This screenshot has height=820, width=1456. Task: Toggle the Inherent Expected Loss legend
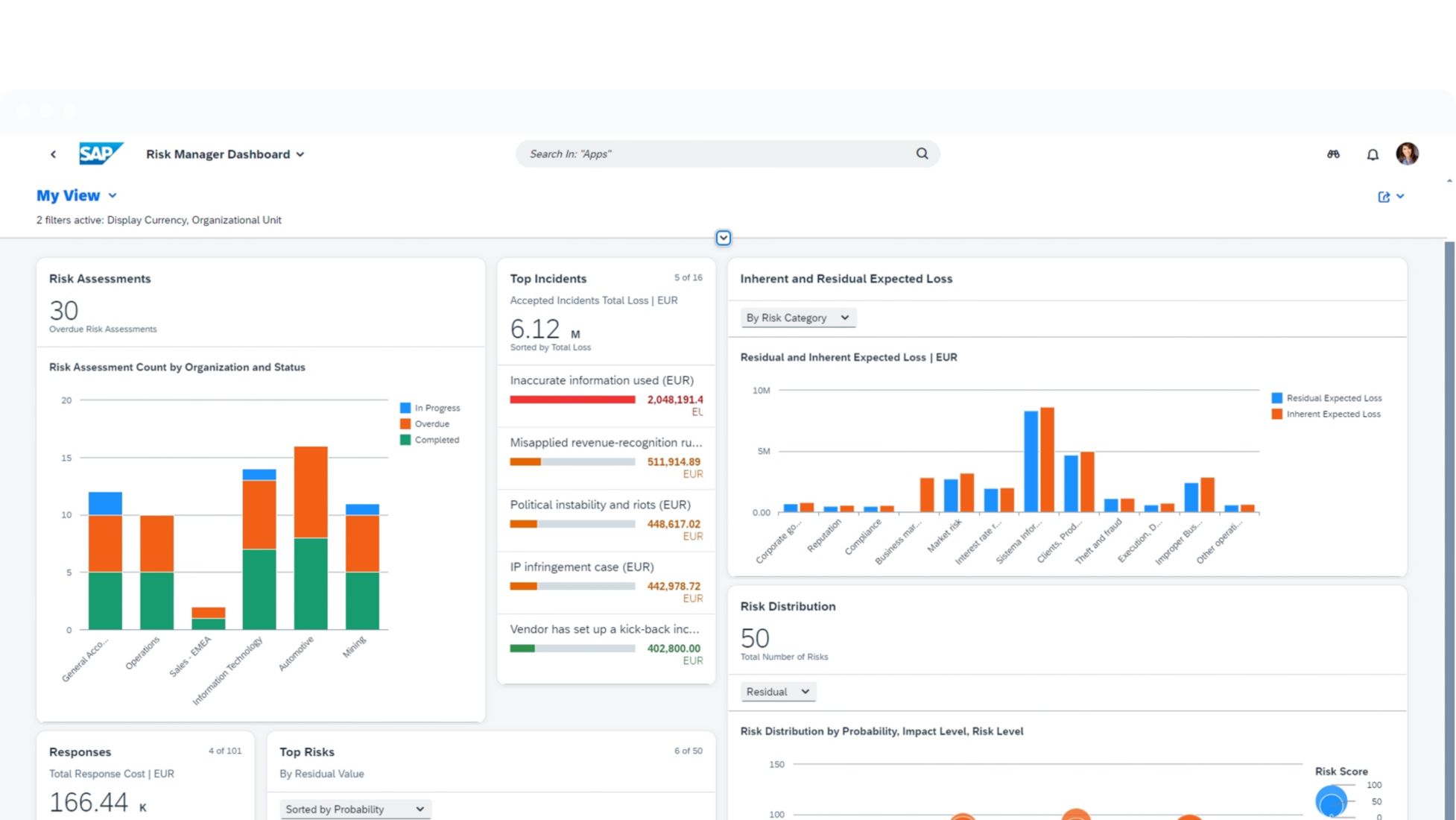[1332, 414]
